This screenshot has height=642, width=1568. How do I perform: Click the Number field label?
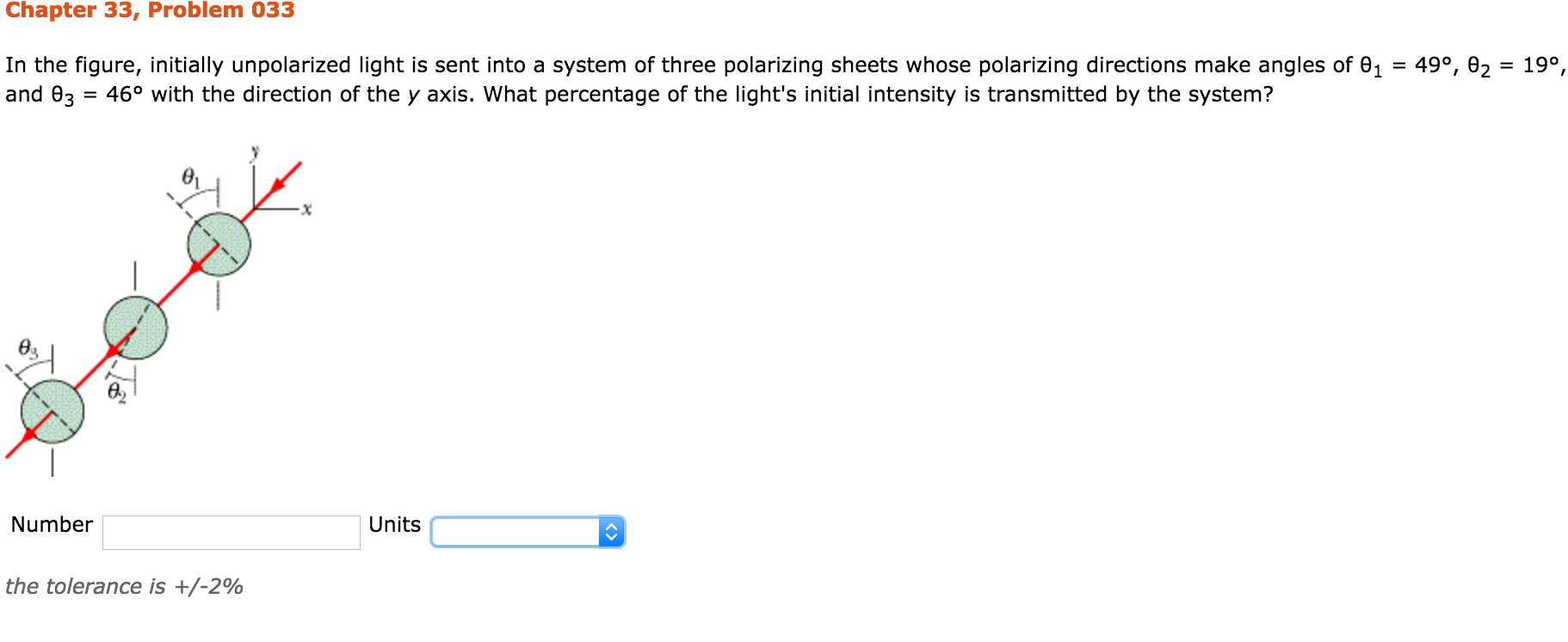(52, 524)
